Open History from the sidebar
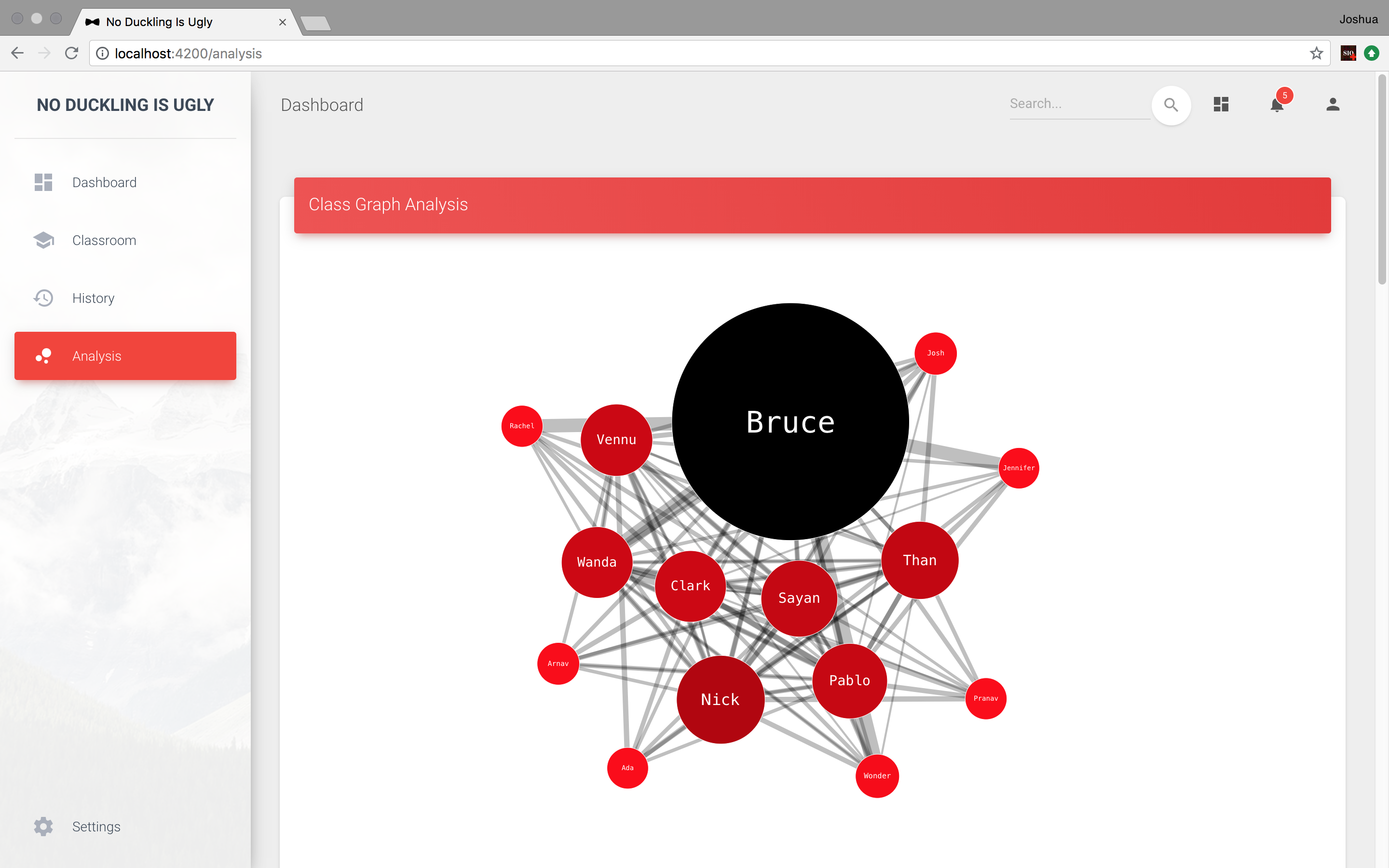This screenshot has width=1389, height=868. (94, 298)
